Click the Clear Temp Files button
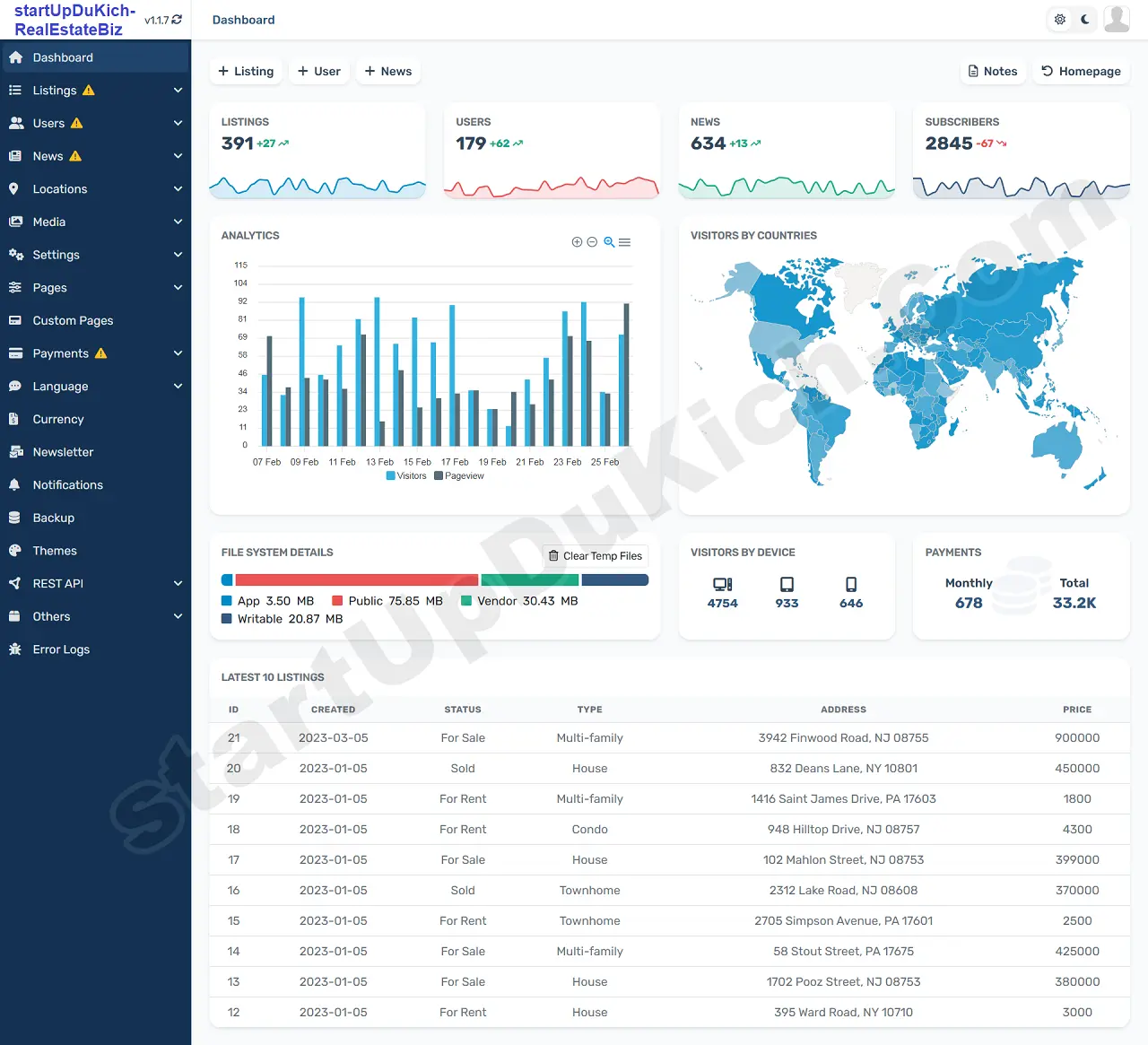Screen dimensions: 1148x1045 point(596,556)
